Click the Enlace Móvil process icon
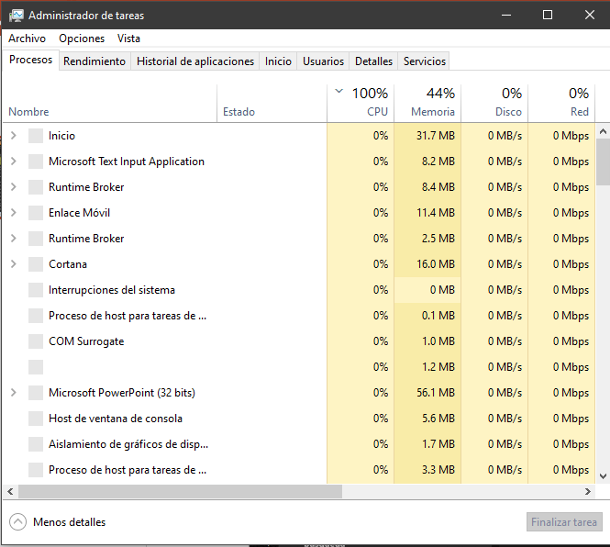610x547 pixels. (36, 213)
